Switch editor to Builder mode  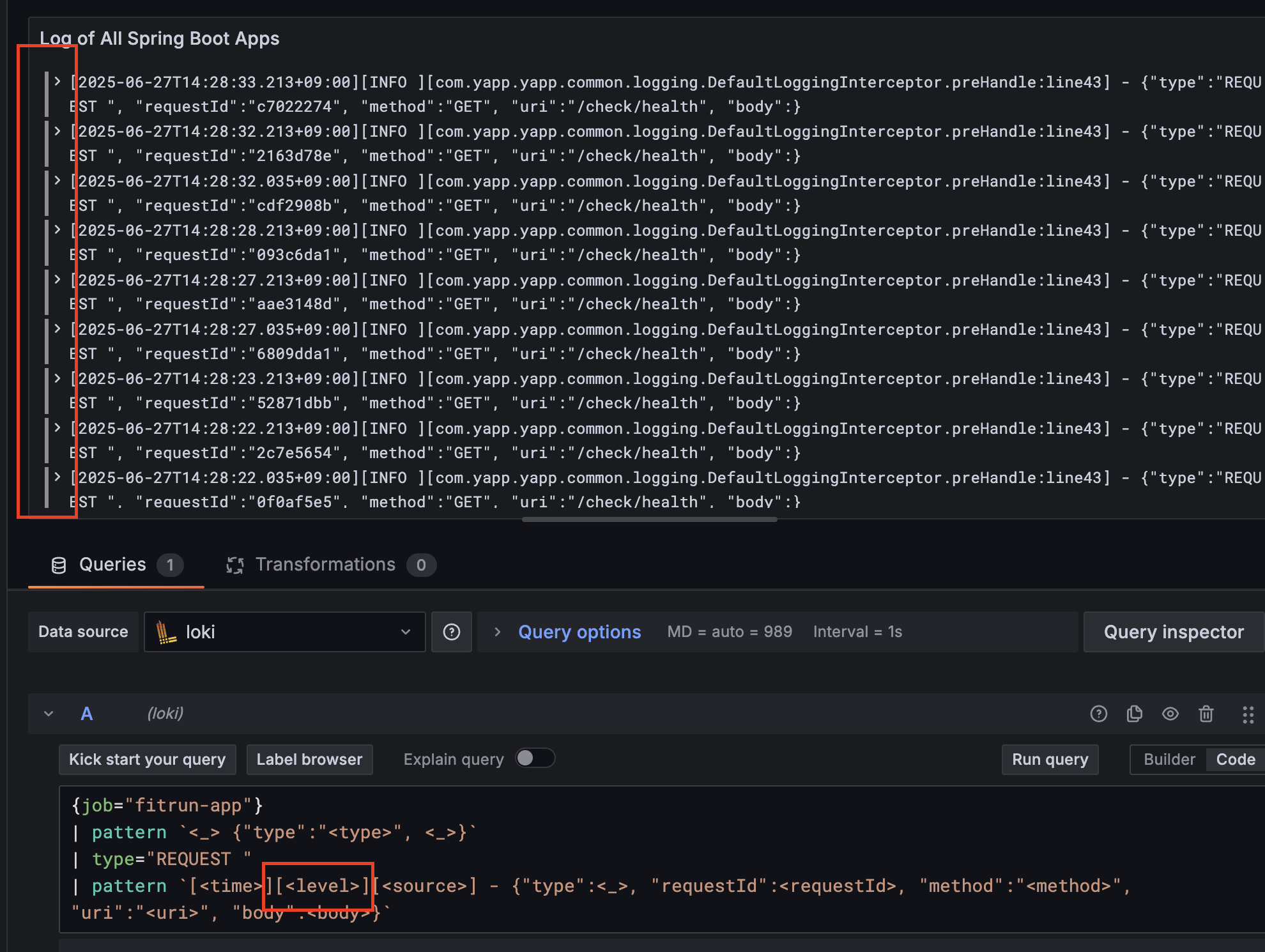tap(1169, 760)
